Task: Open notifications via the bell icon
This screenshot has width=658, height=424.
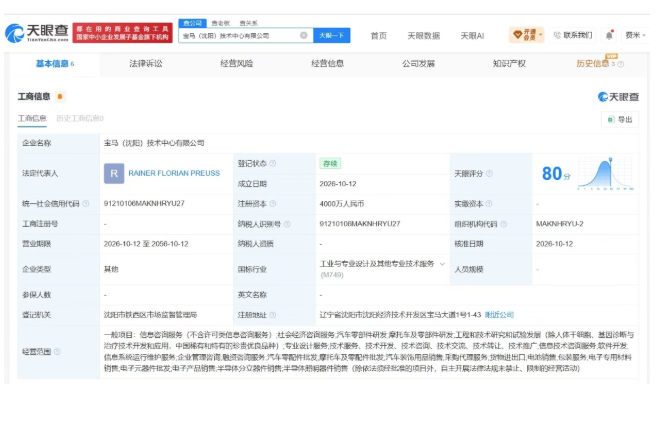Action: click(609, 35)
